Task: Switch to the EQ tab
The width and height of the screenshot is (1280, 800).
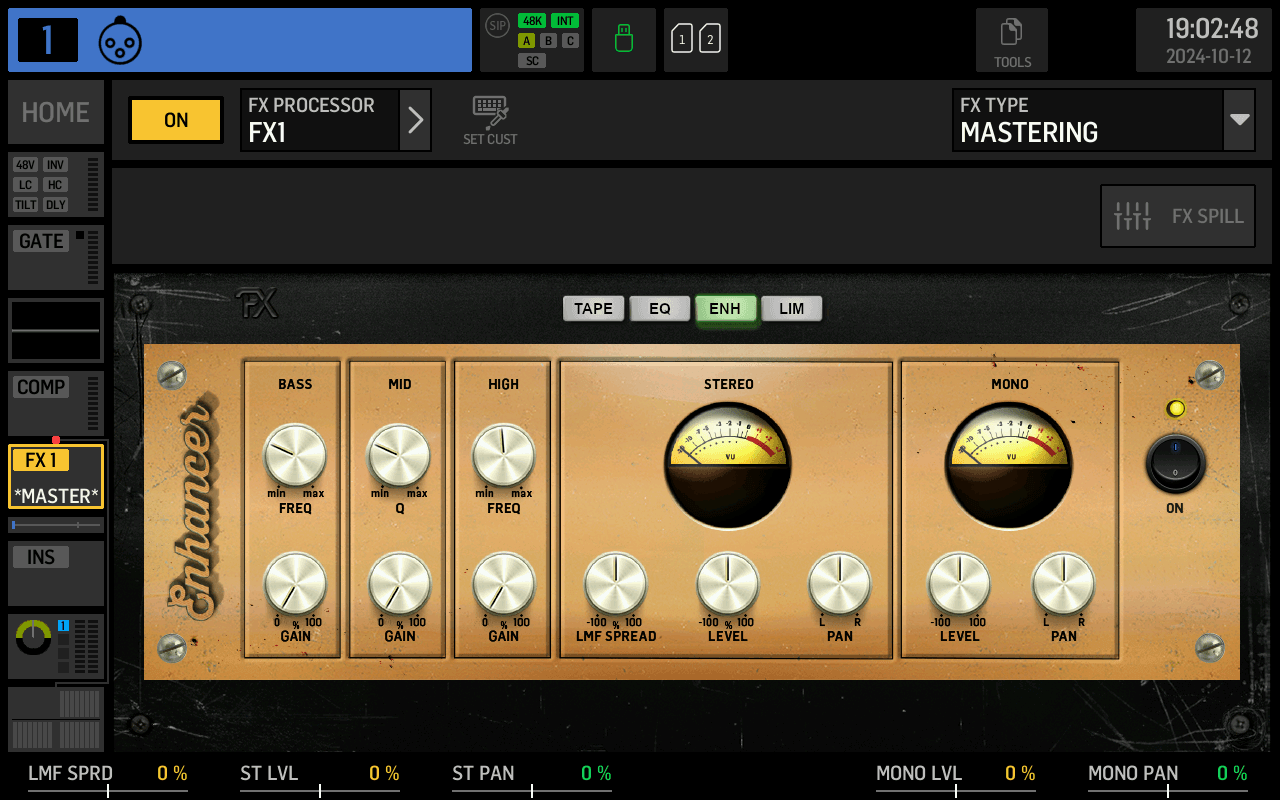Action: click(660, 308)
